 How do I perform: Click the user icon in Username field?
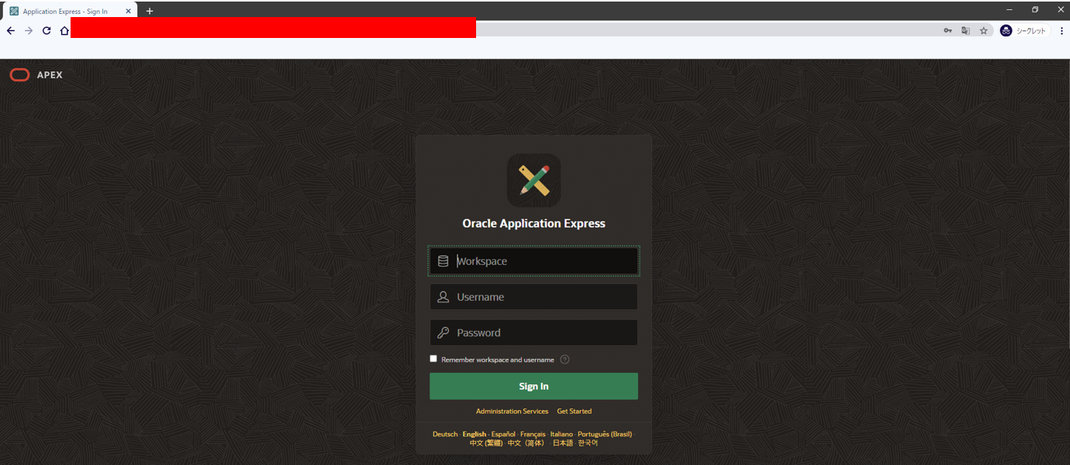[443, 297]
